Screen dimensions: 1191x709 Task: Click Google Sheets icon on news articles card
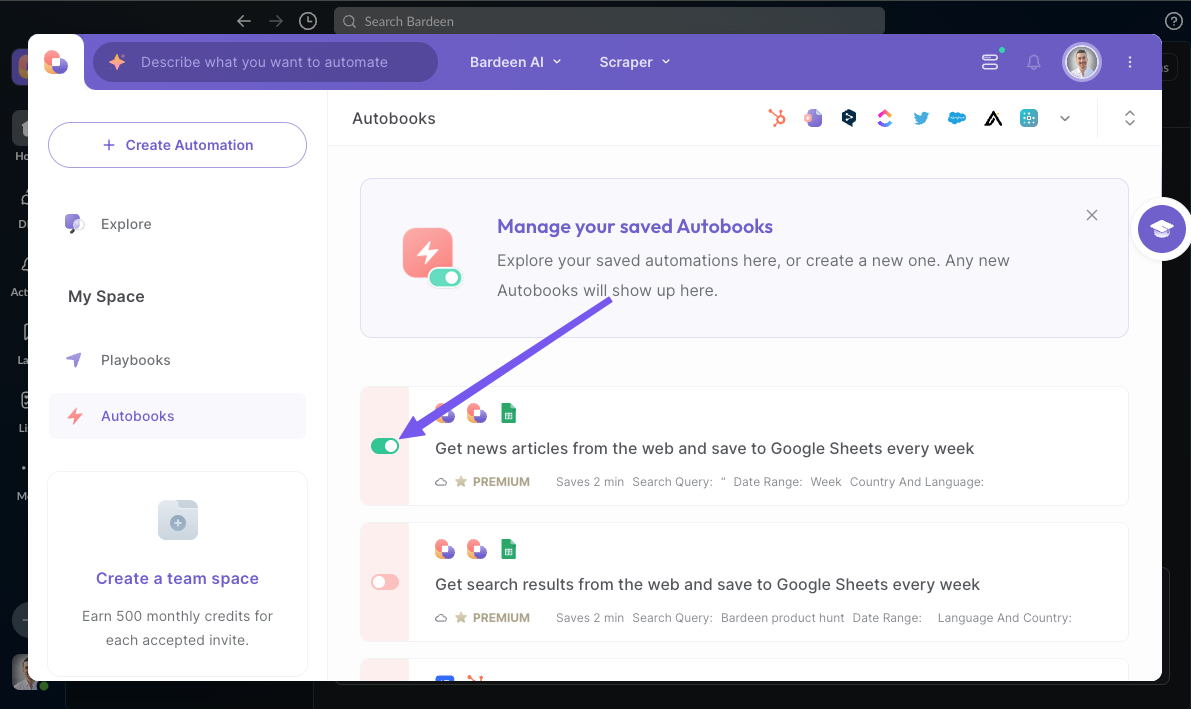pyautogui.click(x=508, y=413)
